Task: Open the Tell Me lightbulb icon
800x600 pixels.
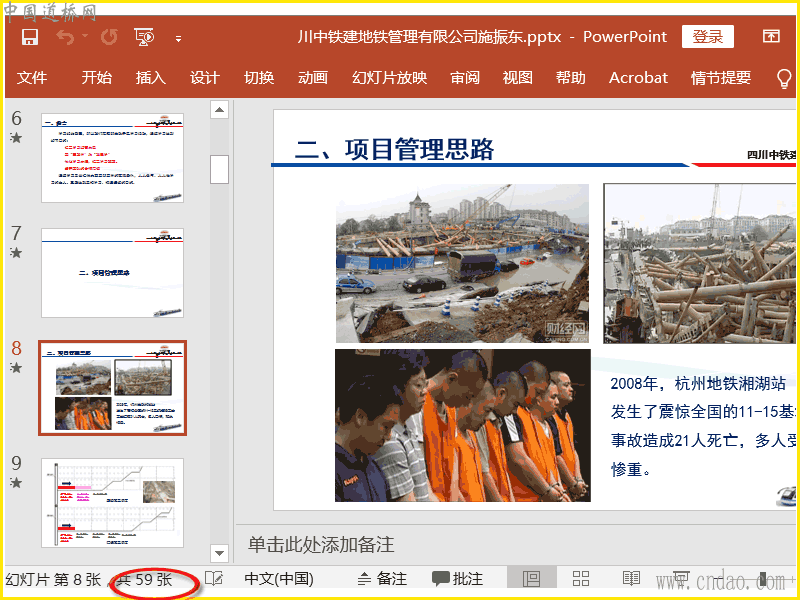Action: 784,78
